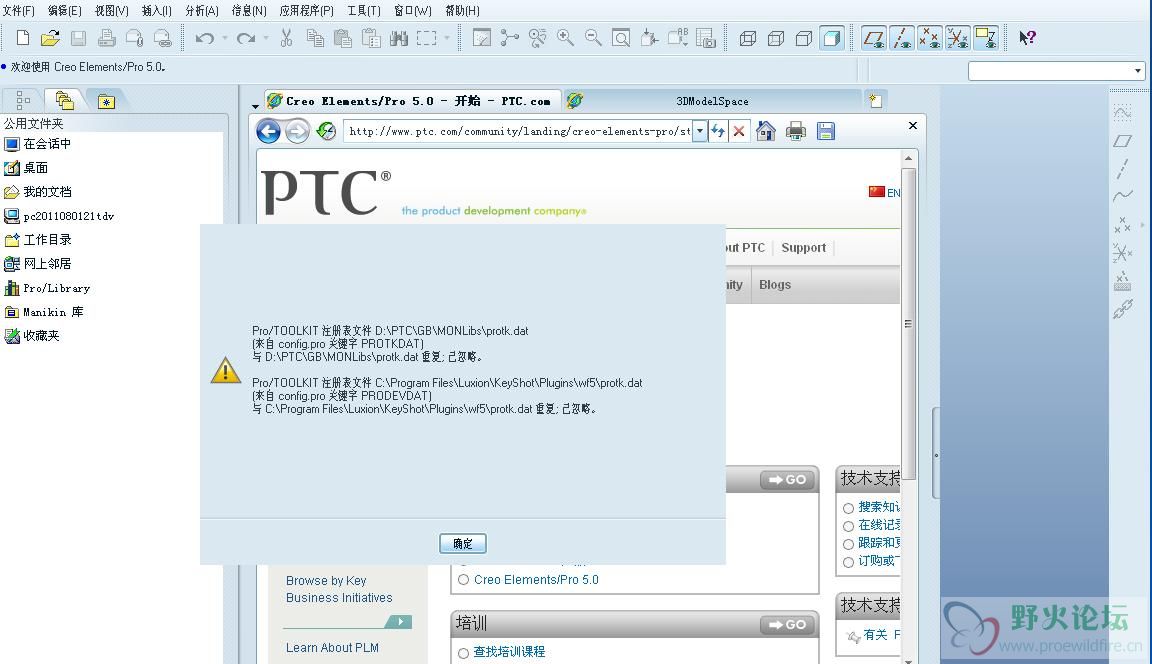The image size is (1152, 664).
Task: Open the Blogs link on PTC page
Action: click(x=774, y=284)
